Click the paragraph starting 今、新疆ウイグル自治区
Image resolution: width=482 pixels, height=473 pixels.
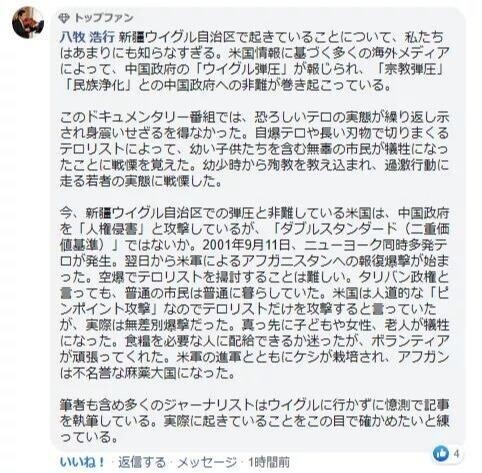(255, 293)
